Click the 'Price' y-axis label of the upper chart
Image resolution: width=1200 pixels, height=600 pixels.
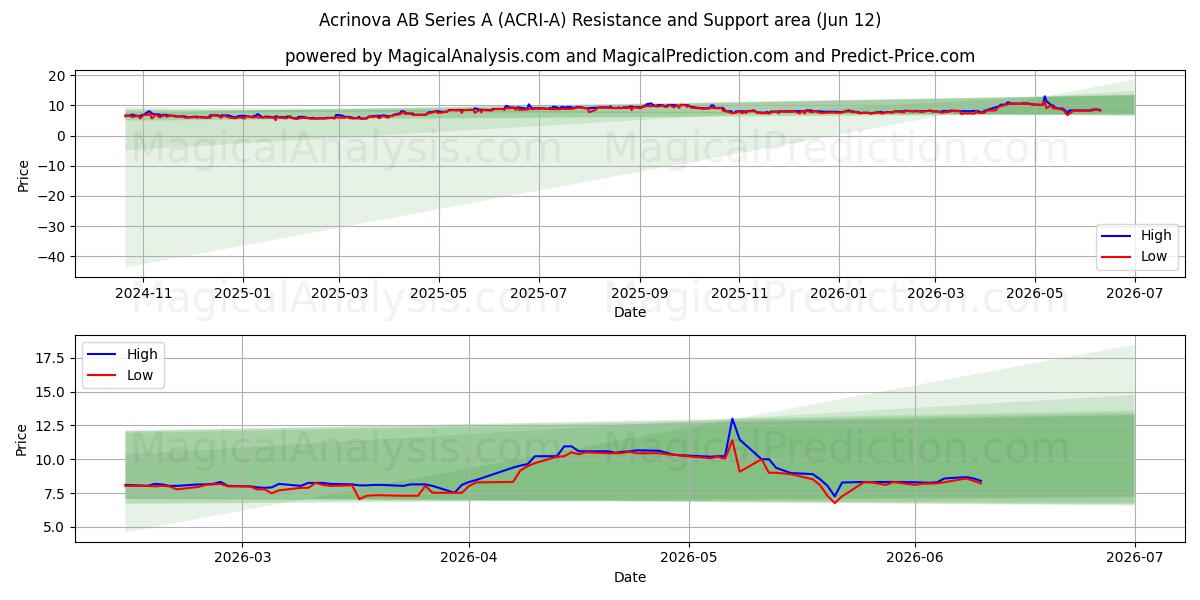tap(23, 175)
